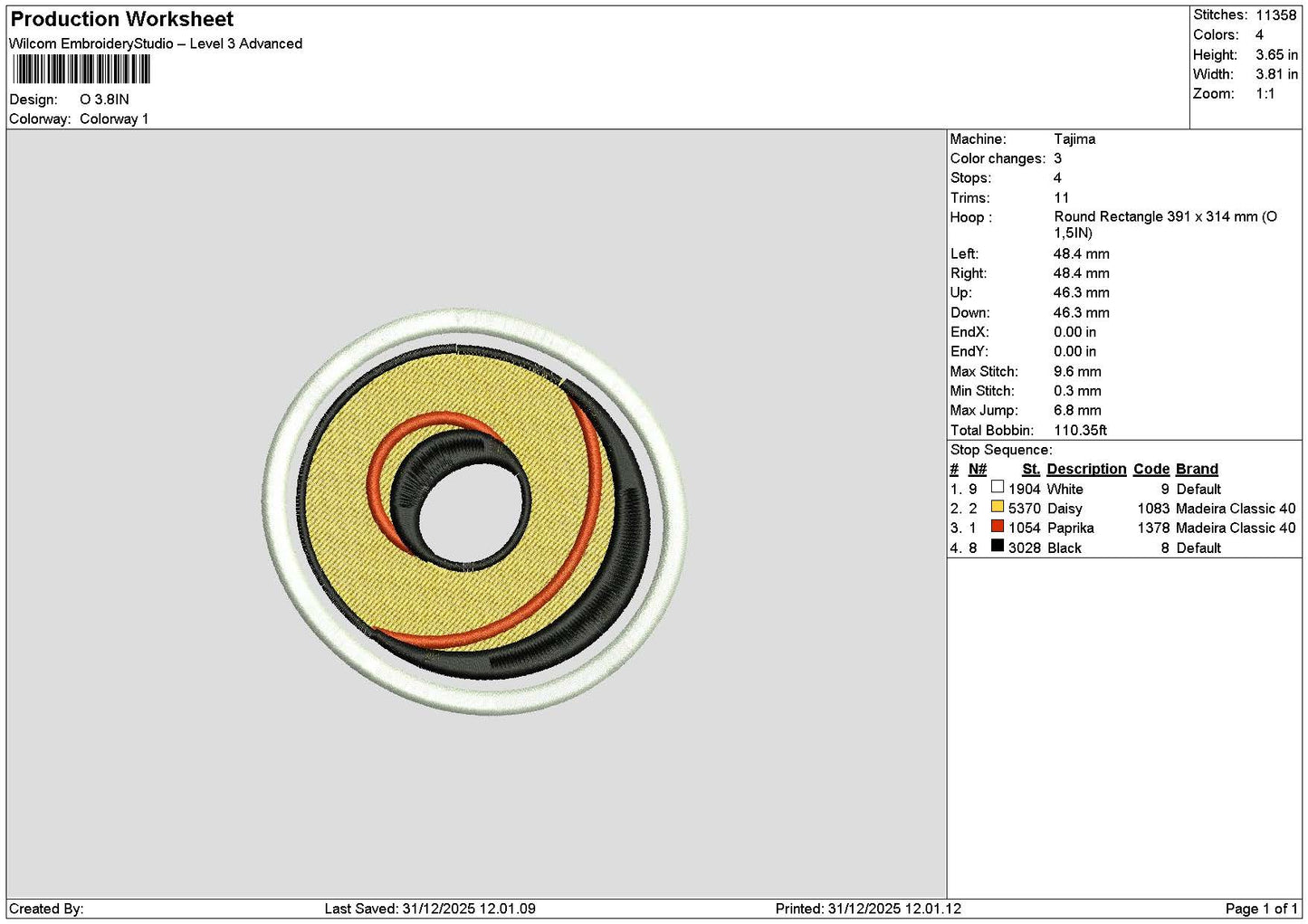The width and height of the screenshot is (1308, 924).
Task: Click the Trims value '11'
Action: (1061, 198)
